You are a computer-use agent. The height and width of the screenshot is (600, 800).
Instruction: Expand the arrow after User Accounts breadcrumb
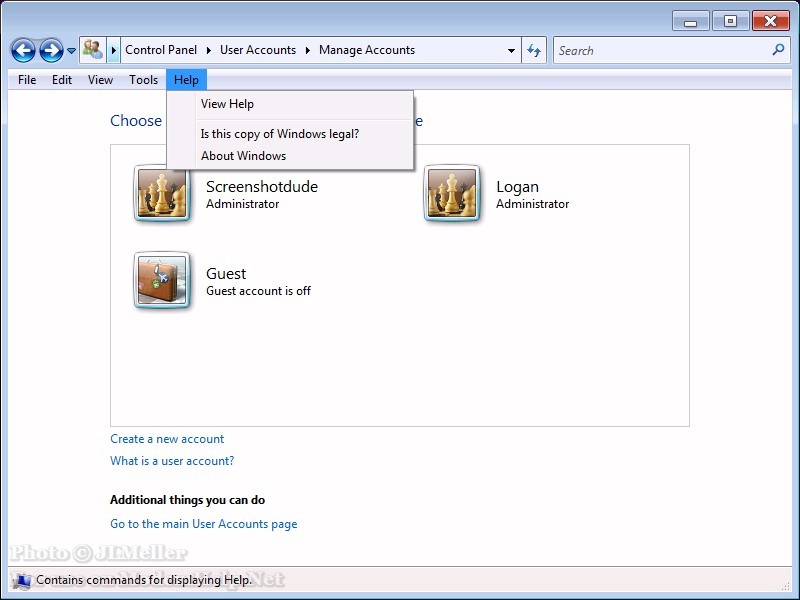pyautogui.click(x=308, y=50)
